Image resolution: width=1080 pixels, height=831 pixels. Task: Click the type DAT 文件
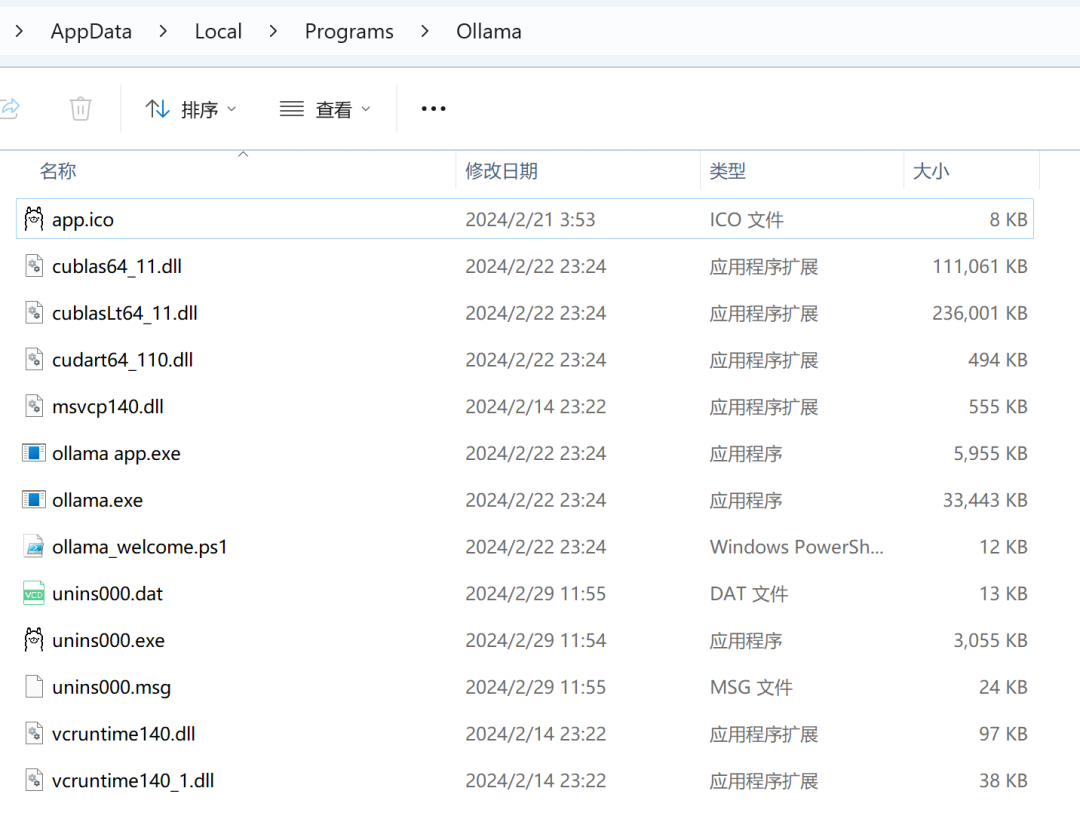(x=749, y=594)
